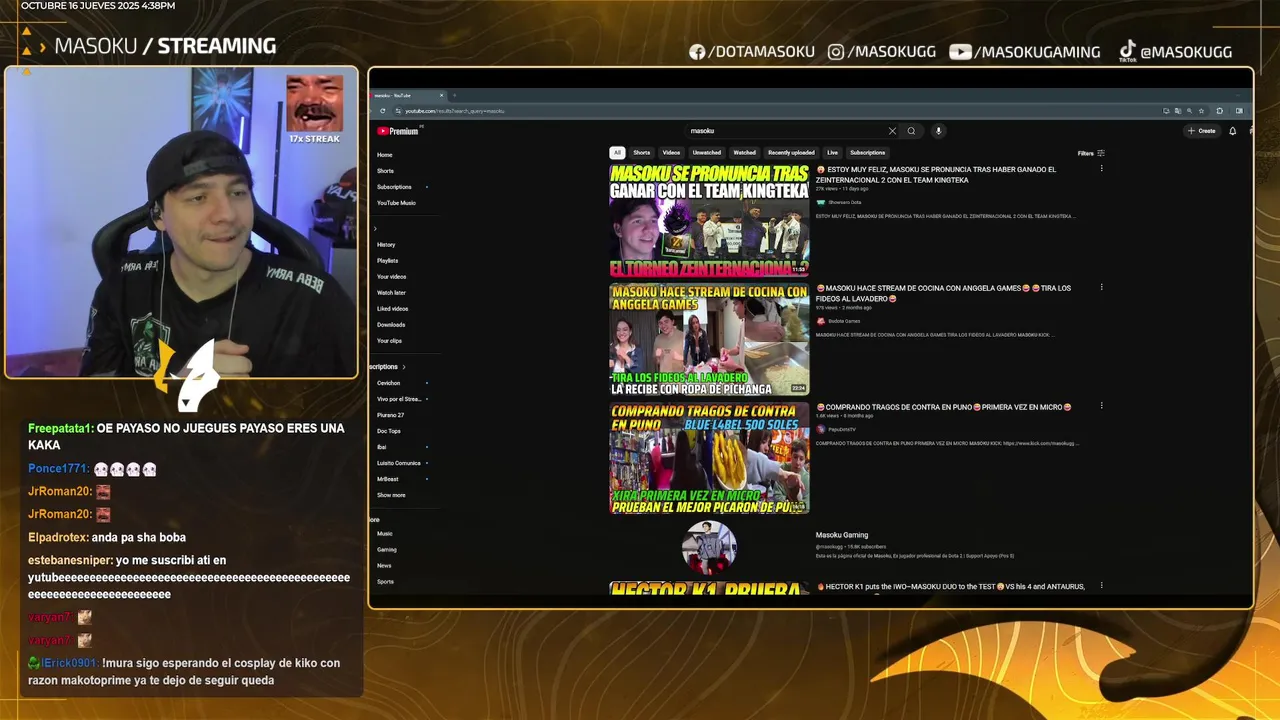Open Gaming under Explore section
The width and height of the screenshot is (1280, 720).
point(387,550)
